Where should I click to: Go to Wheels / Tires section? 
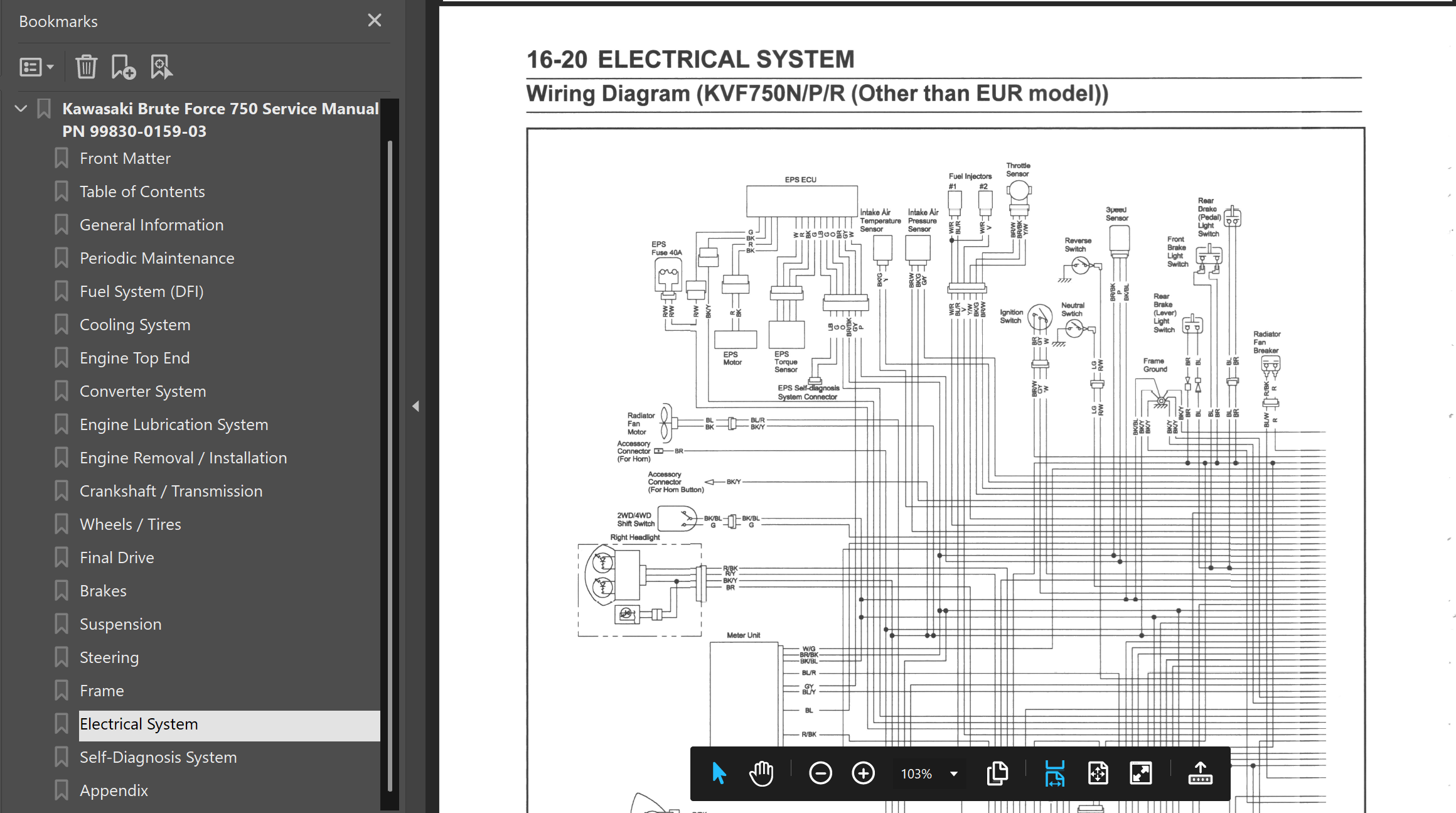click(x=131, y=524)
